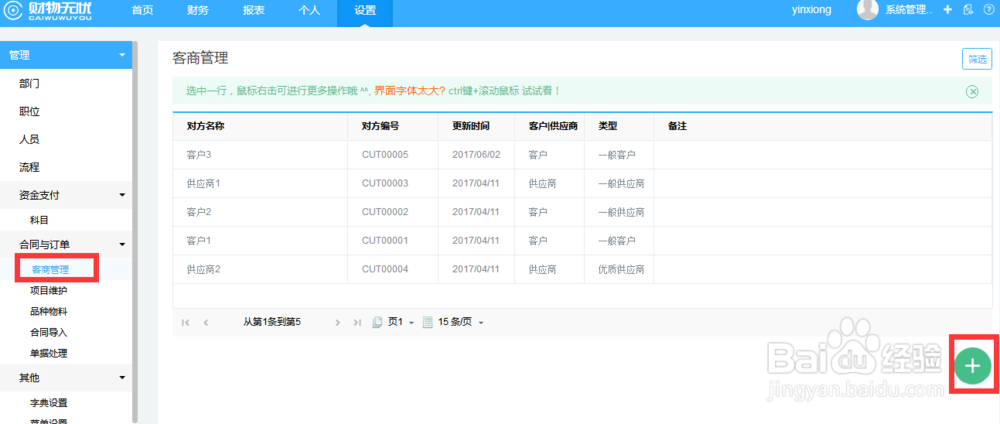This screenshot has width=1000, height=424.
Task: Click the 财物无忧 logo
Action: click(x=49, y=11)
